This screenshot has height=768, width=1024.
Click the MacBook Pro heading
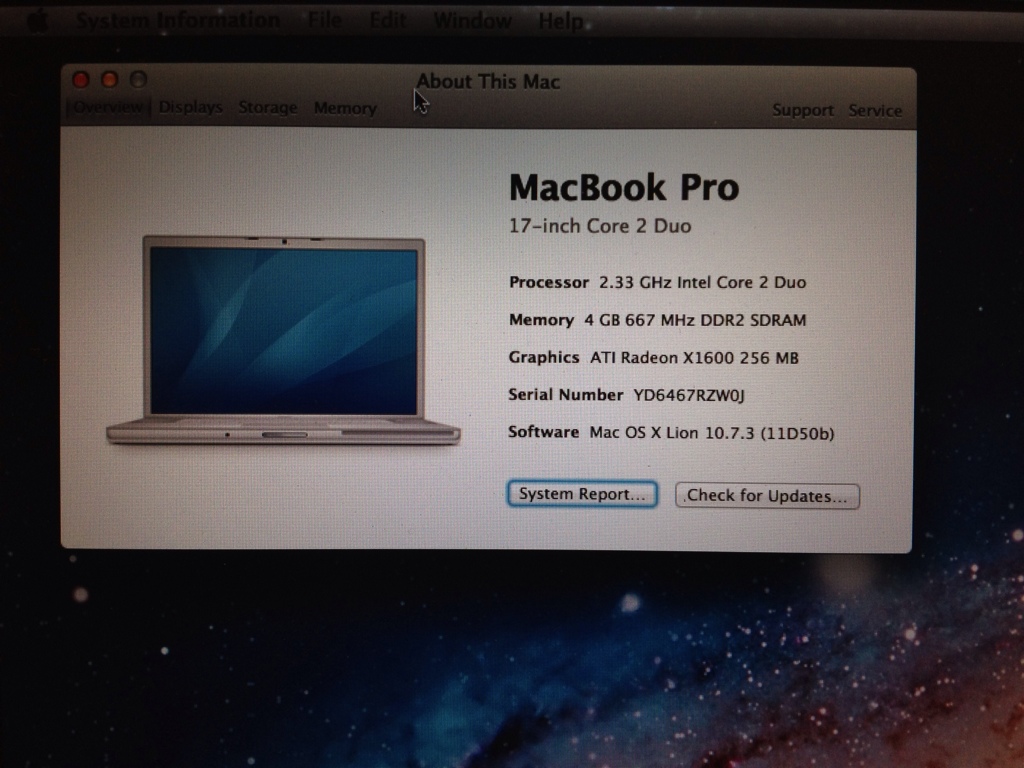click(x=624, y=187)
